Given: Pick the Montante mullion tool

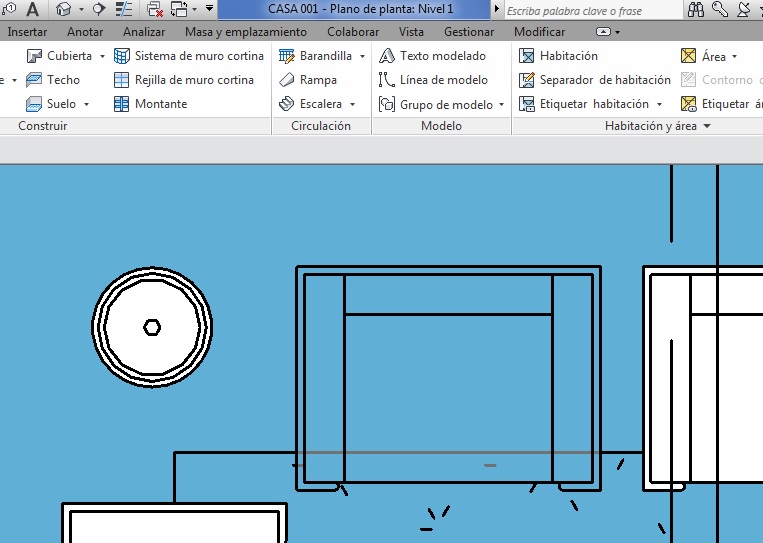Looking at the screenshot, I should pyautogui.click(x=150, y=104).
